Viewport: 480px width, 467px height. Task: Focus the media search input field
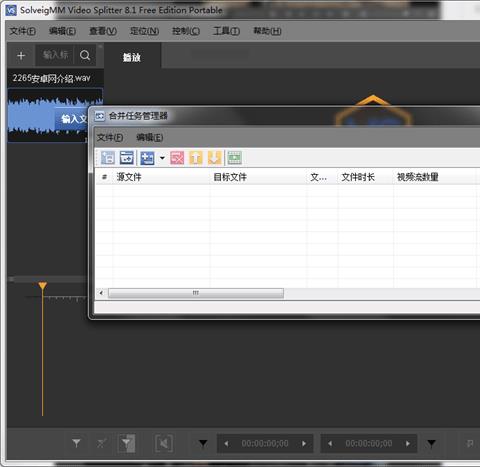point(55,55)
